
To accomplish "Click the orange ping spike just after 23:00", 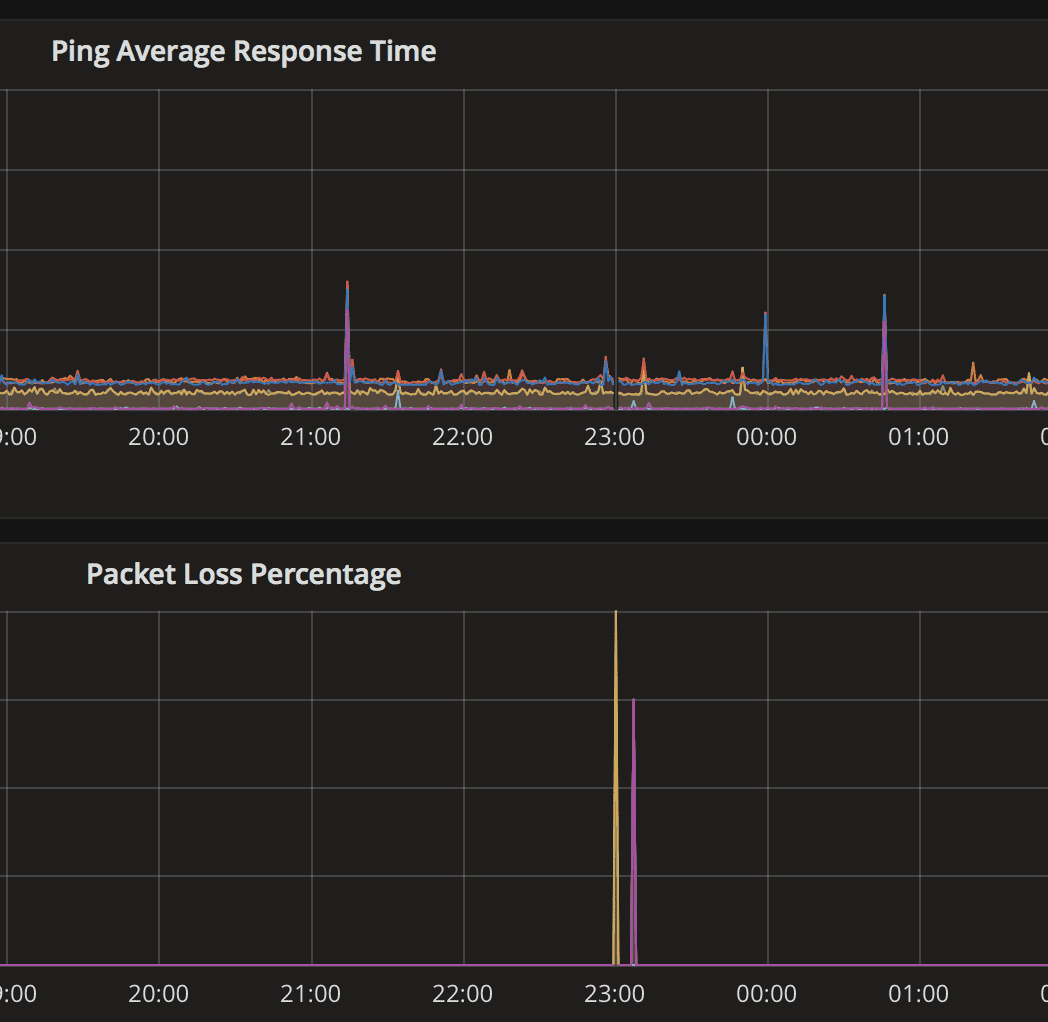I will pos(643,360).
